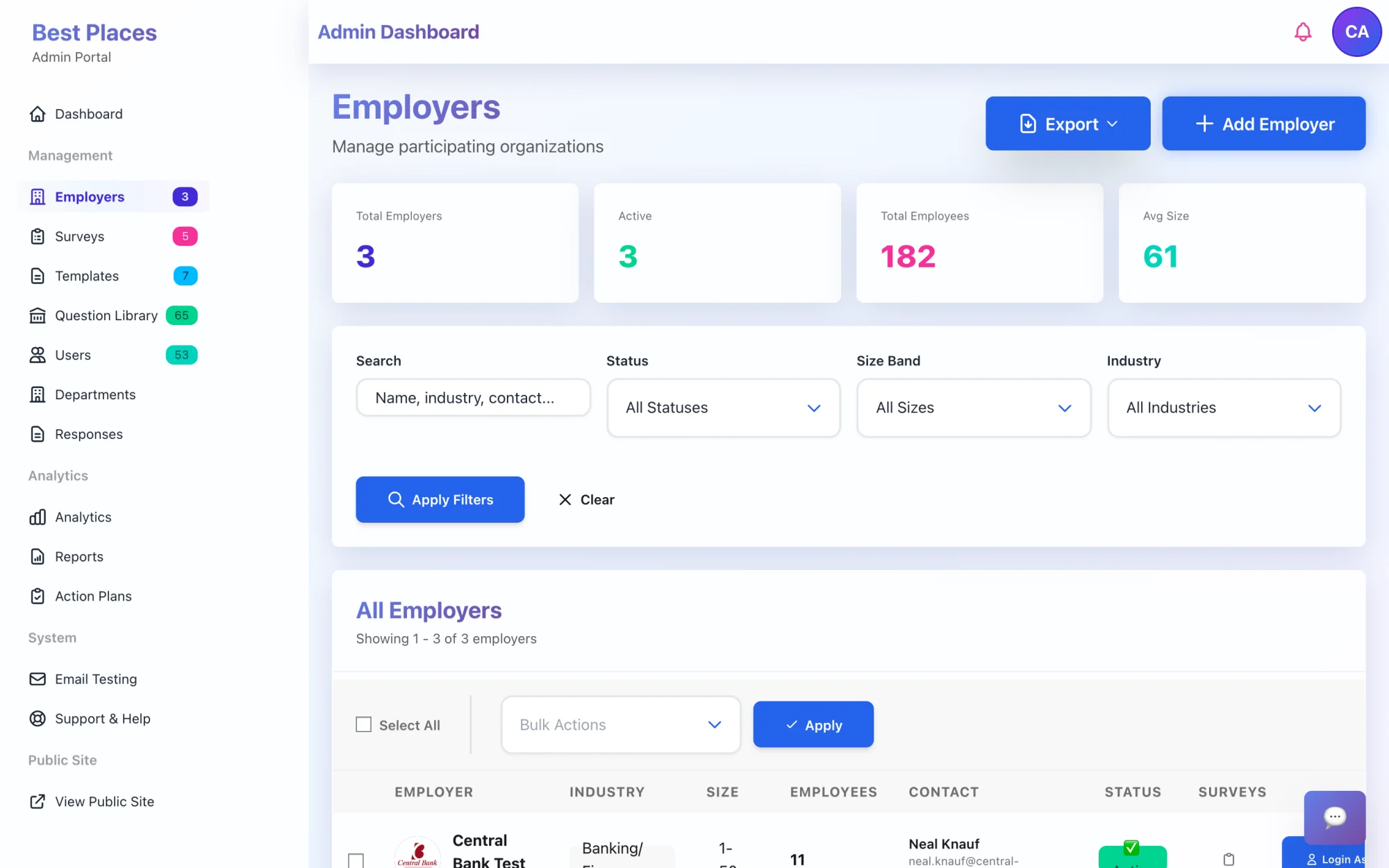Viewport: 1389px width, 868px height.
Task: Click the Add Employer button
Action: [1263, 124]
